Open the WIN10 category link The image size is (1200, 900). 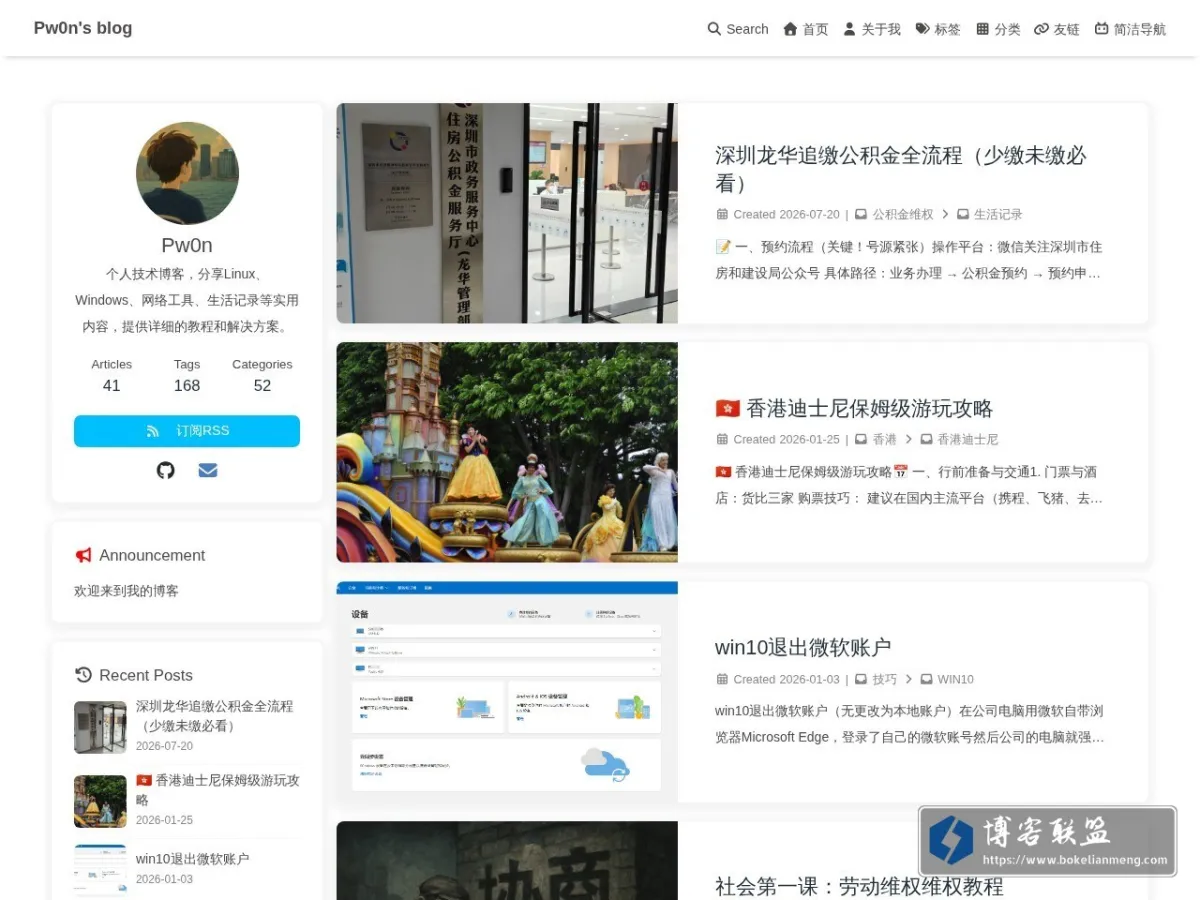coord(955,679)
